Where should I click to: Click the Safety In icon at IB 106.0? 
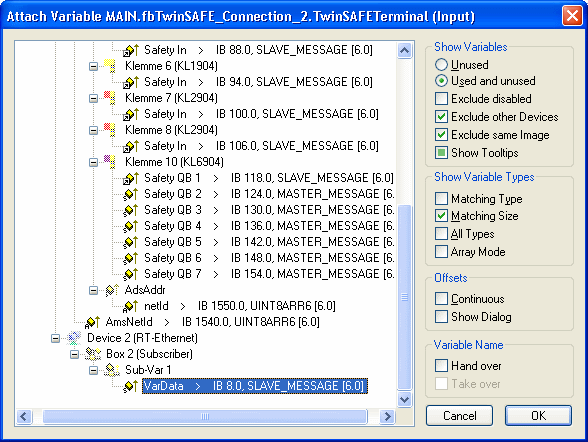coord(131,146)
